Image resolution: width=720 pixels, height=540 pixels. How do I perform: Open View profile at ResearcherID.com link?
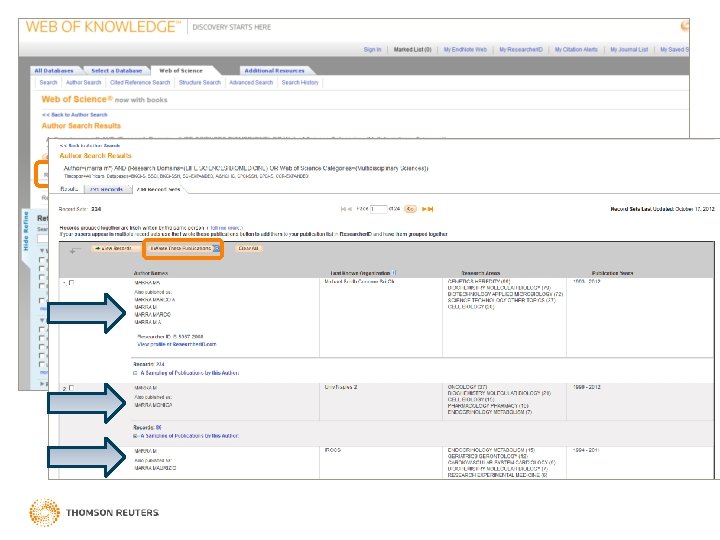176,344
